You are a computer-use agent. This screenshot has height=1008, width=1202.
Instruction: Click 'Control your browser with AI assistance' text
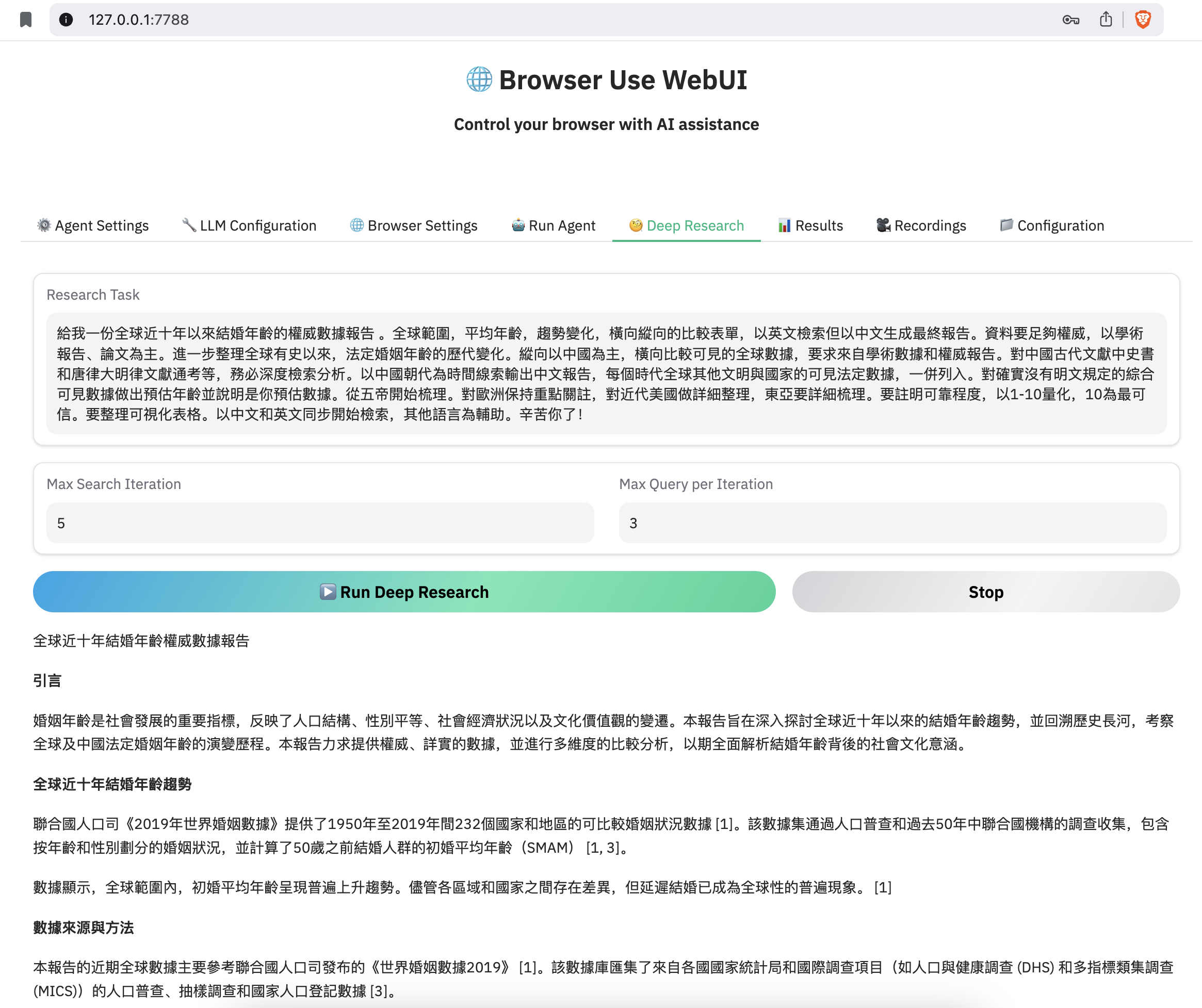click(x=606, y=124)
